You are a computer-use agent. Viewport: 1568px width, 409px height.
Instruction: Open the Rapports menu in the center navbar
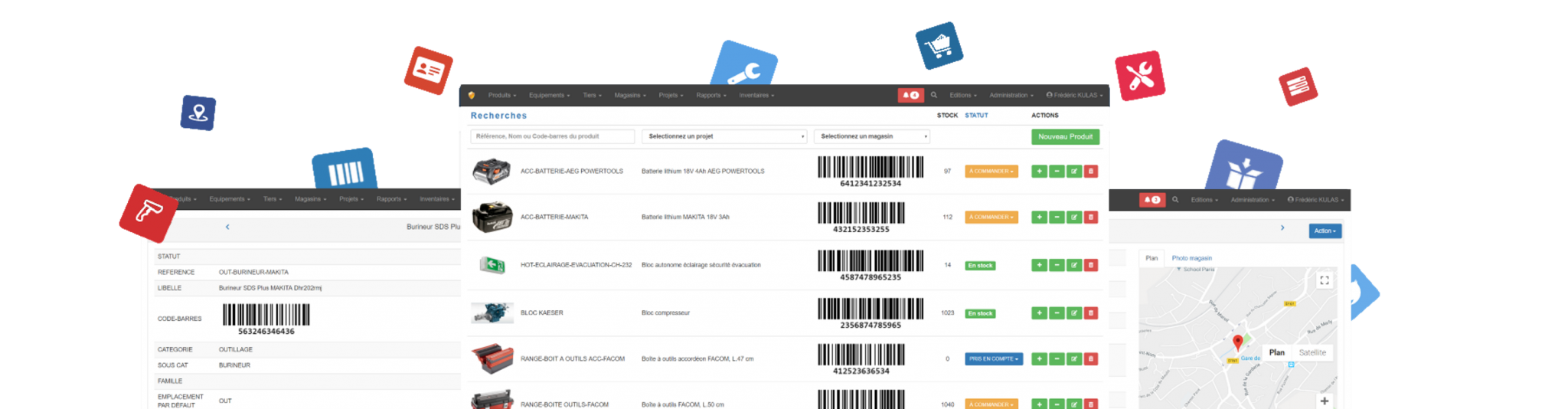711,96
